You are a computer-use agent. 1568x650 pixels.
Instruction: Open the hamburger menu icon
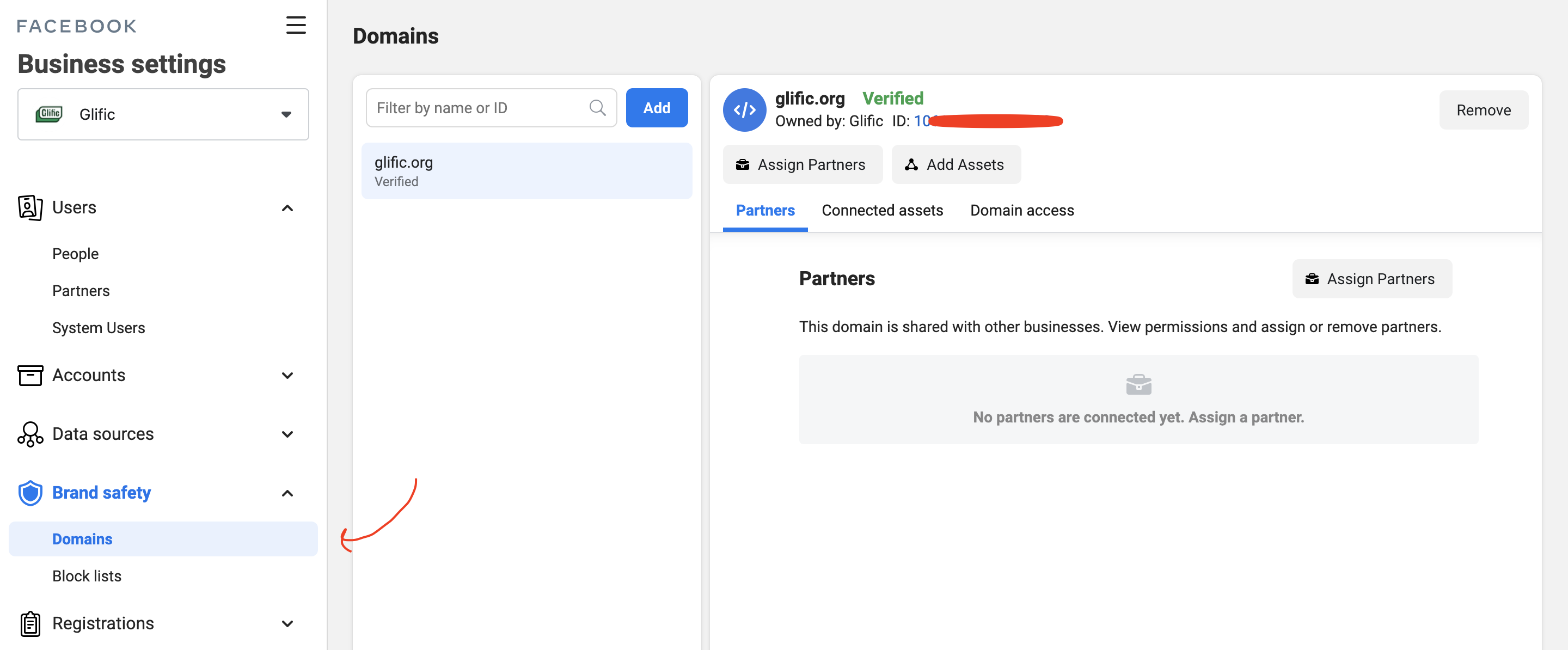click(x=296, y=25)
